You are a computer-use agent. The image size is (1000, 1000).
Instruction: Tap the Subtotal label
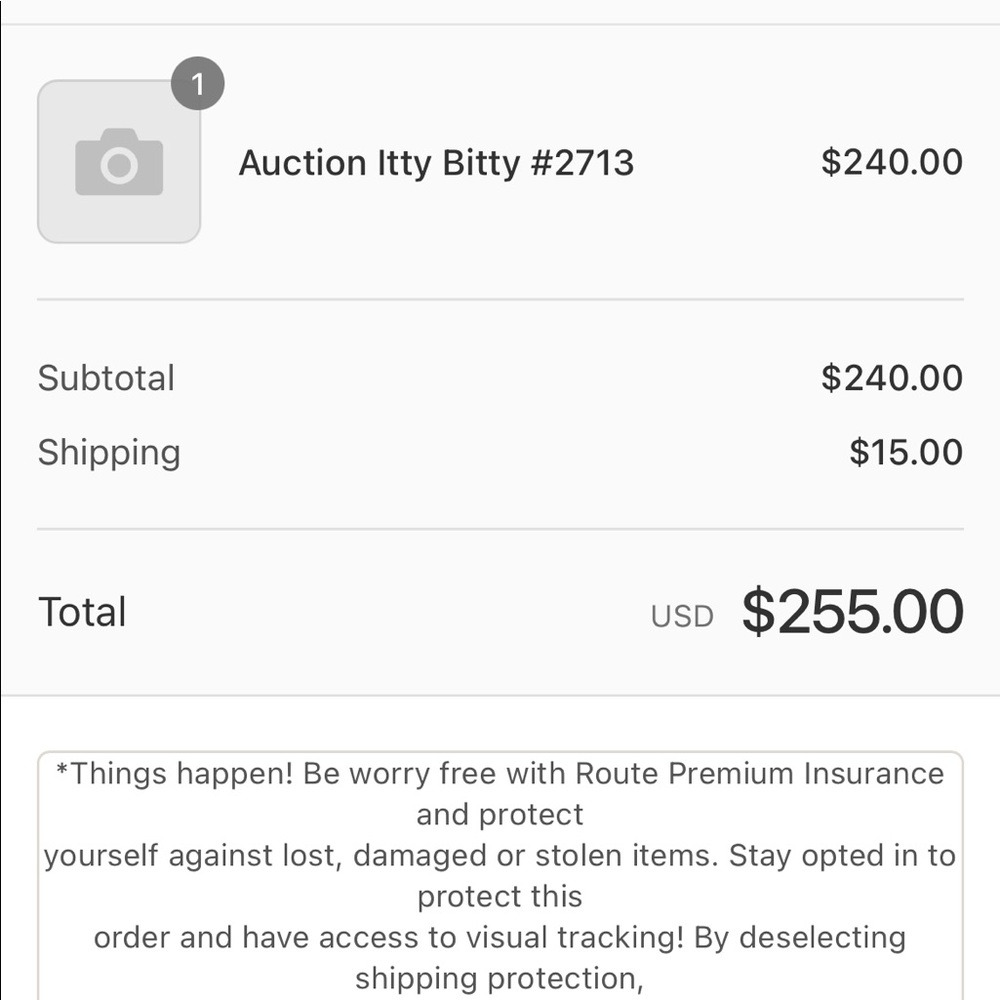coord(106,378)
